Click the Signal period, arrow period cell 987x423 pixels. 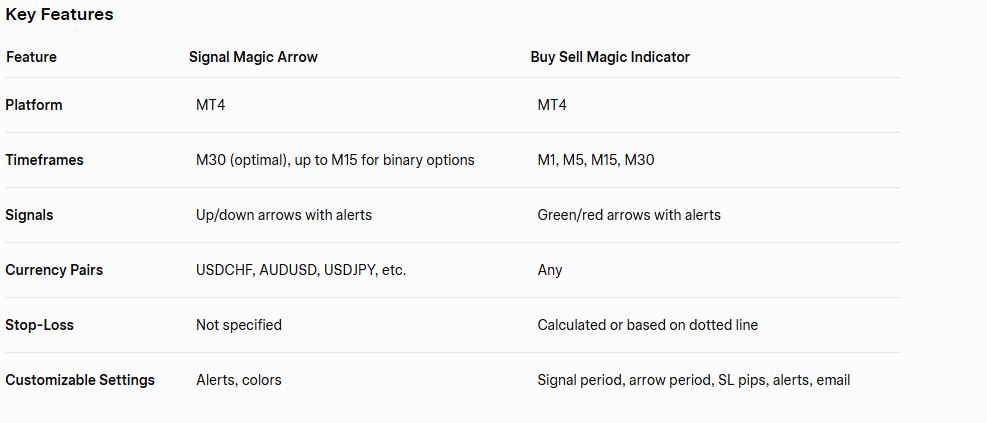(694, 380)
